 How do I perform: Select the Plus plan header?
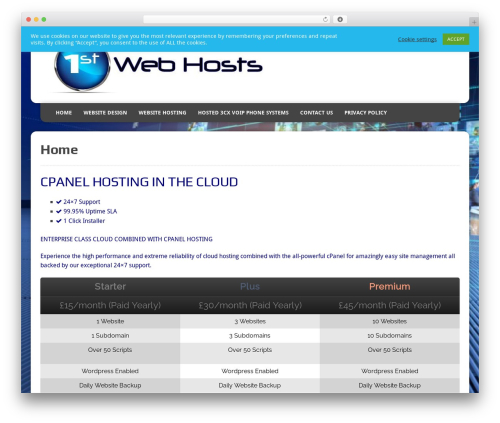coord(250,286)
